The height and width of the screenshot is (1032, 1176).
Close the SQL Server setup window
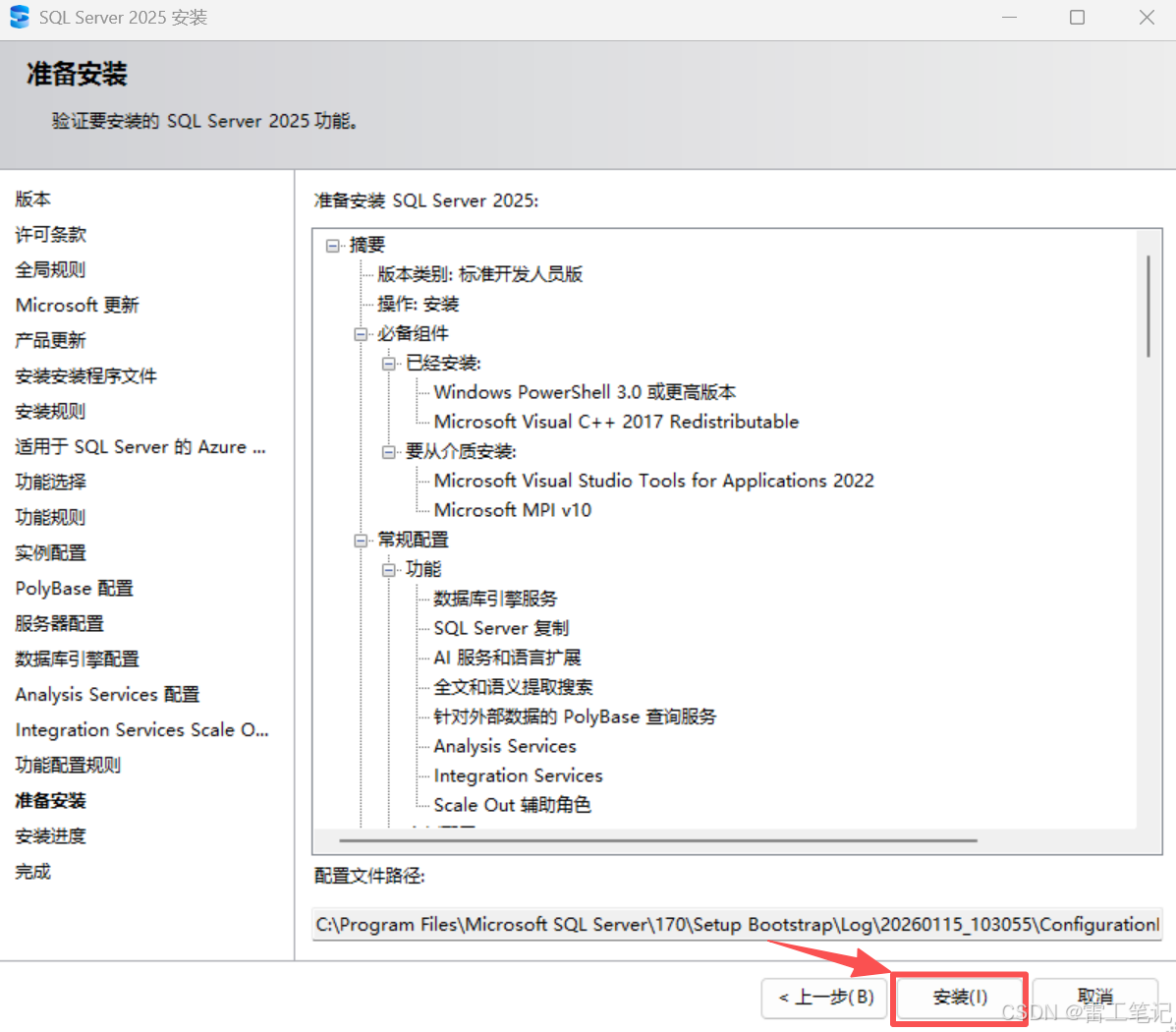point(1146,18)
